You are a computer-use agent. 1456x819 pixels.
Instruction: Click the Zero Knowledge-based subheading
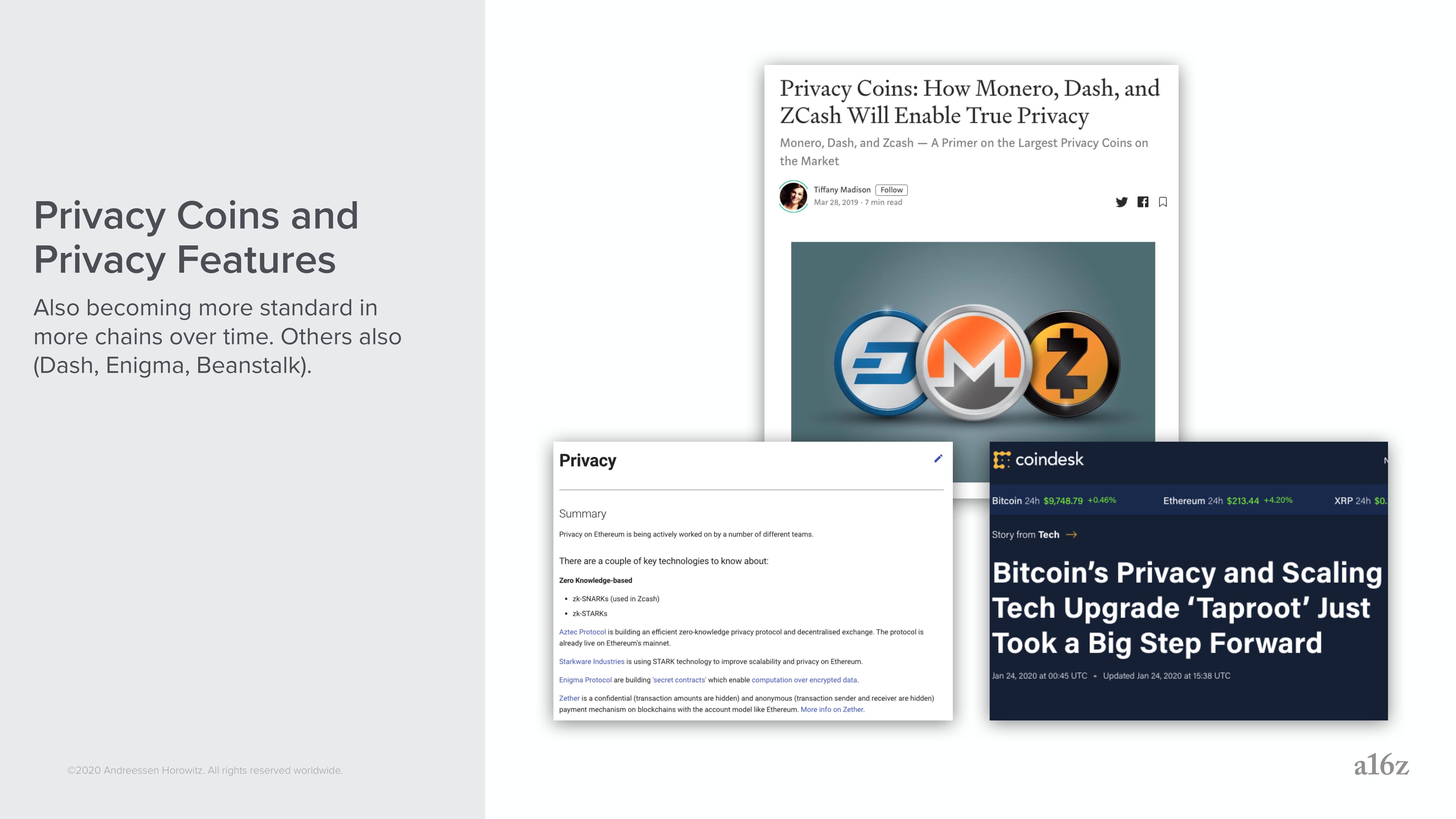pyautogui.click(x=595, y=580)
